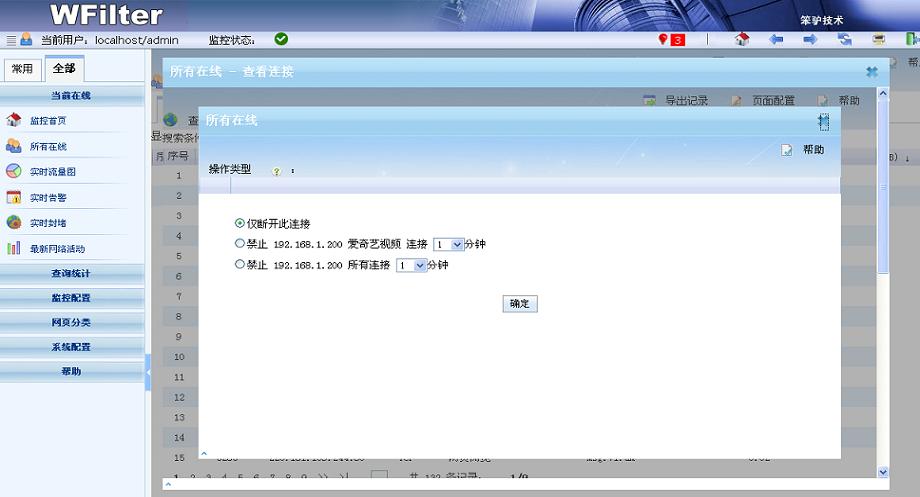Close the 所有在线 - 查看连接 window
920x497 pixels.
(x=871, y=72)
